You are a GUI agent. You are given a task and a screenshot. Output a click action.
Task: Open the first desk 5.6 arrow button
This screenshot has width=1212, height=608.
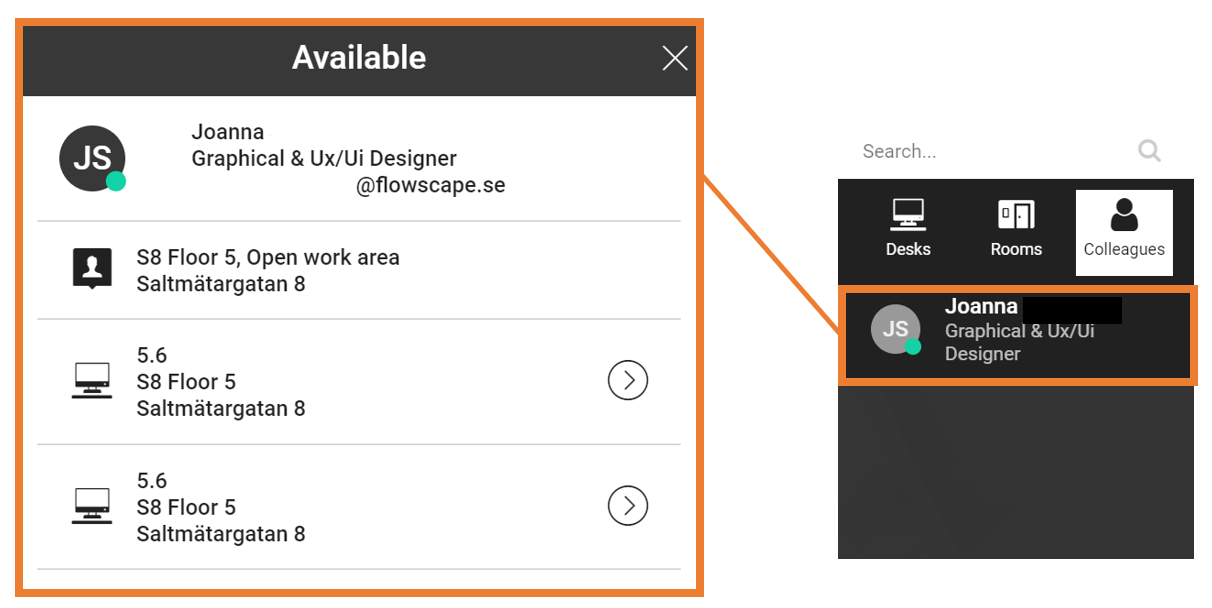click(x=628, y=381)
